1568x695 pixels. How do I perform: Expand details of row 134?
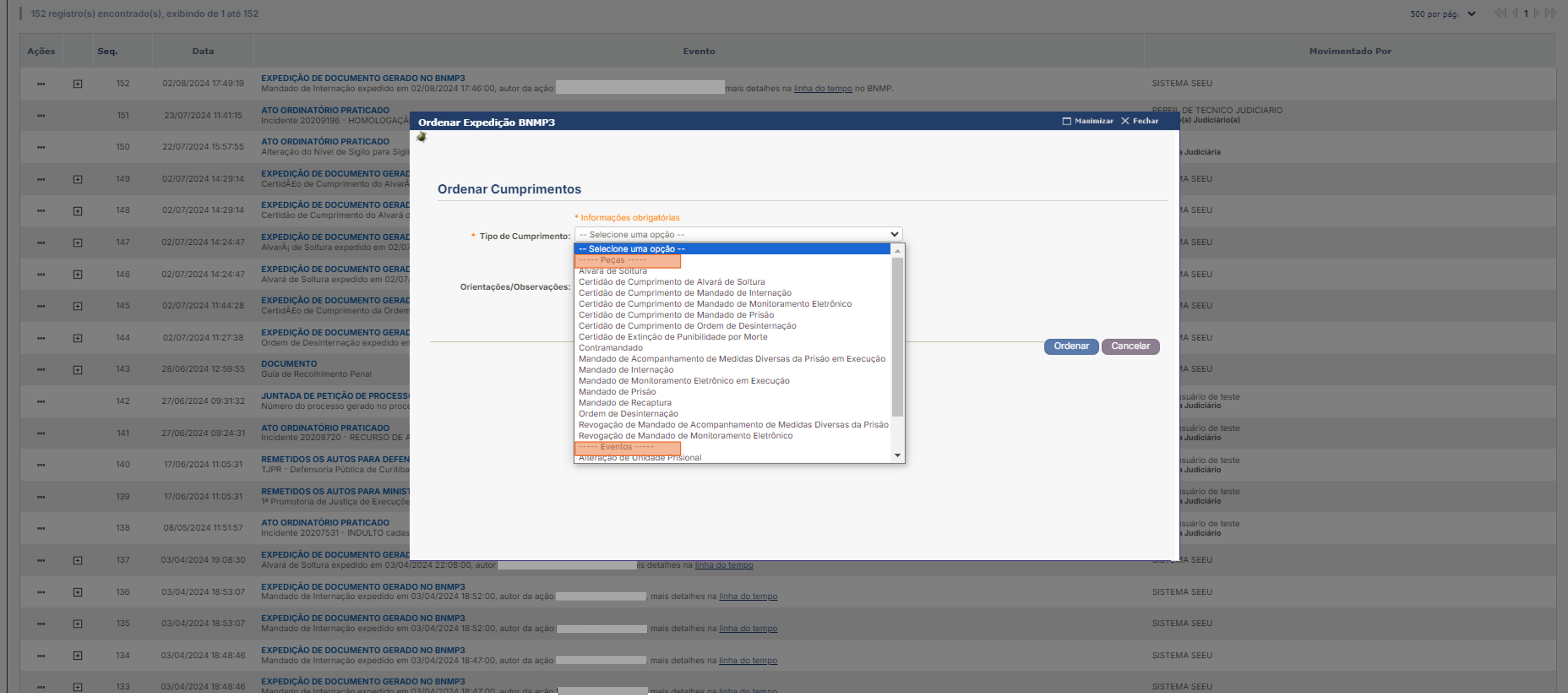[x=77, y=656]
